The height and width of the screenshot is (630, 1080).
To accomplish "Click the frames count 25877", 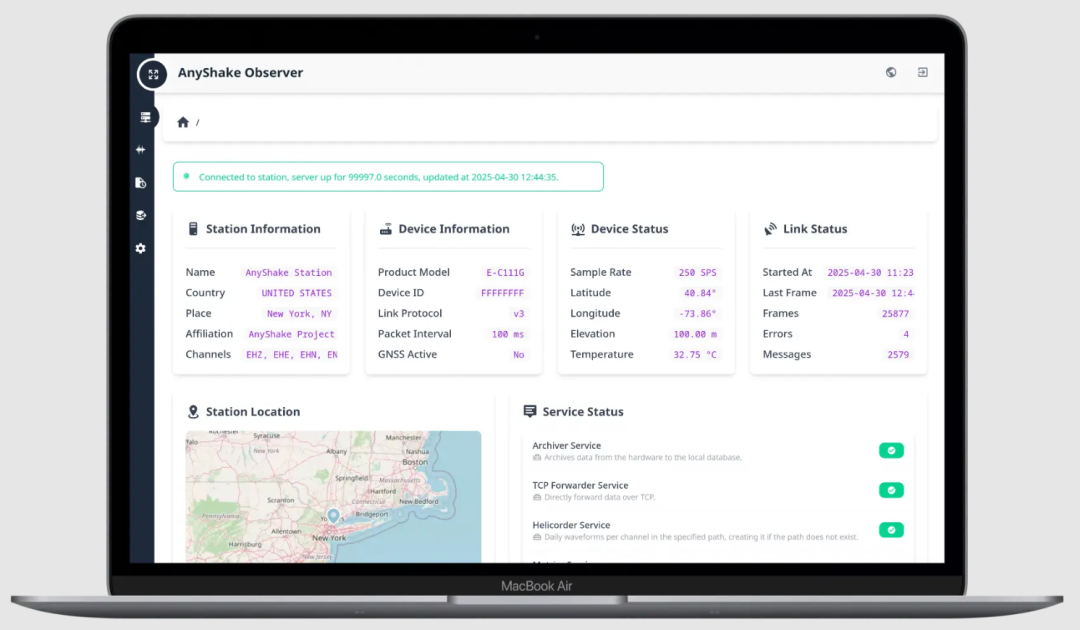I will pyautogui.click(x=895, y=313).
